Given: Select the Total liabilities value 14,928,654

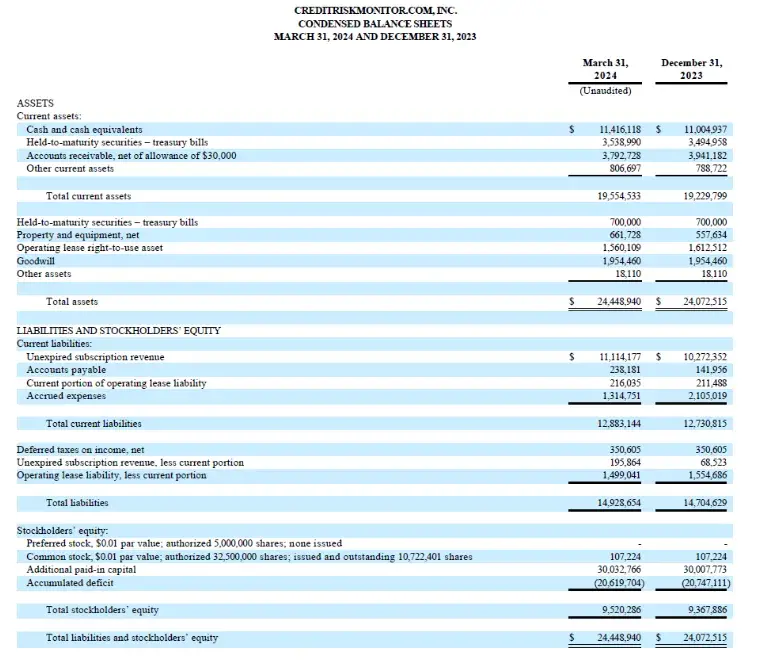Looking at the screenshot, I should (x=620, y=503).
